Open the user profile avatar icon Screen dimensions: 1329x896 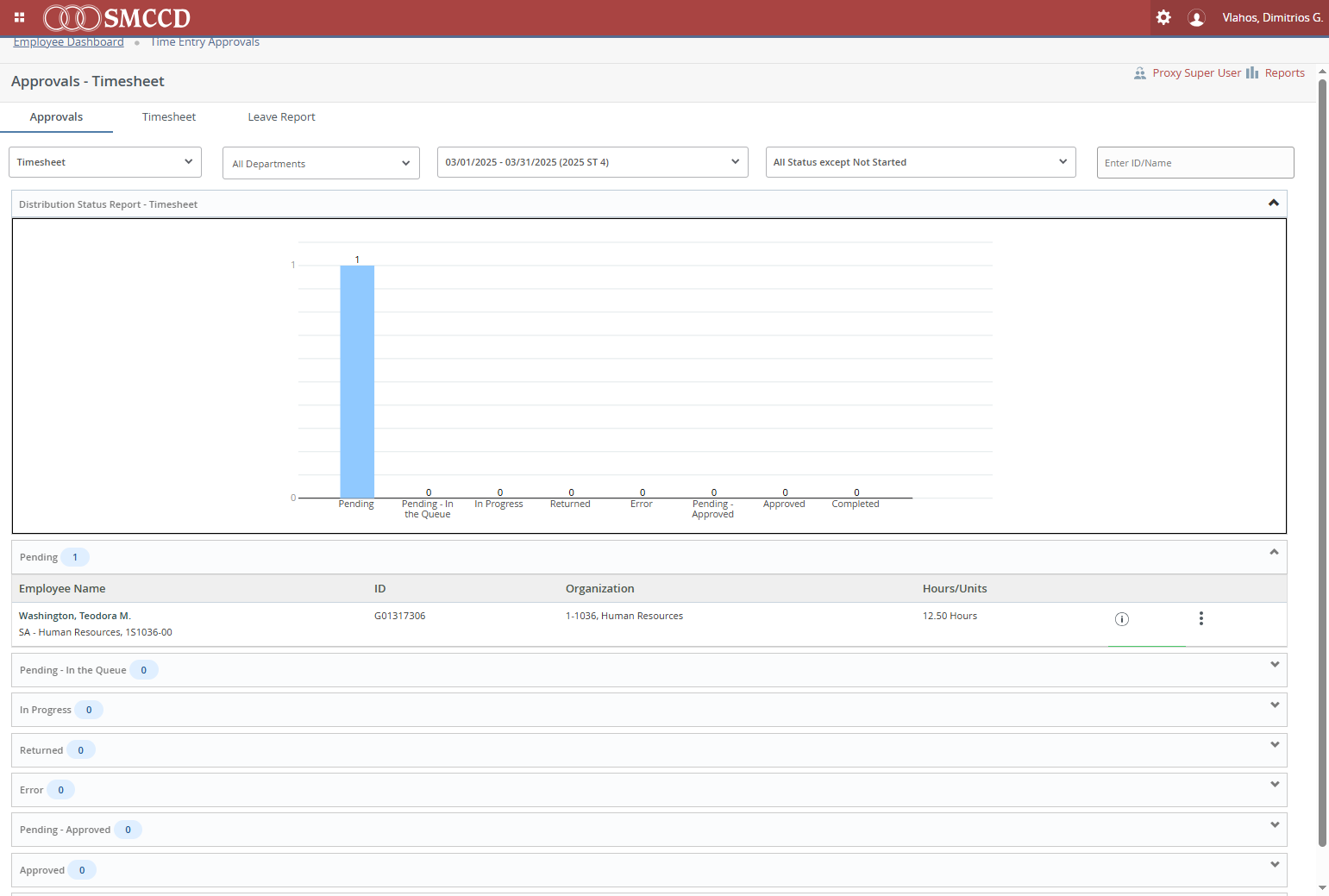coord(1196,17)
